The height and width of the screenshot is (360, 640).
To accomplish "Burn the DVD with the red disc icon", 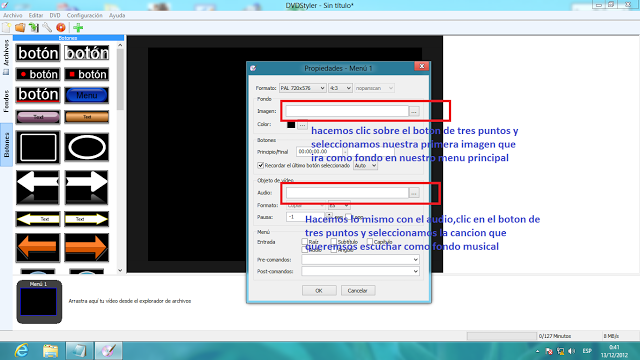I will [60, 27].
